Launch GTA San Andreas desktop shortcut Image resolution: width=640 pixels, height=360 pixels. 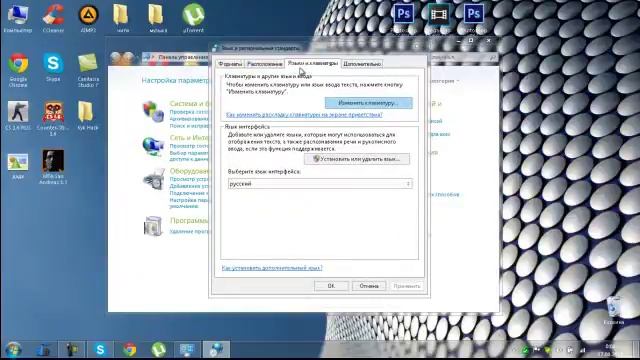[x=53, y=167]
